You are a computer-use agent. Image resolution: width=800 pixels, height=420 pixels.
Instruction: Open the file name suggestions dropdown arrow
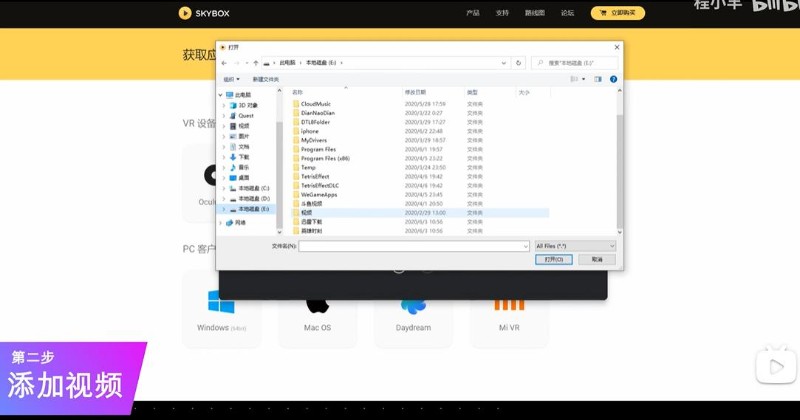(526, 246)
